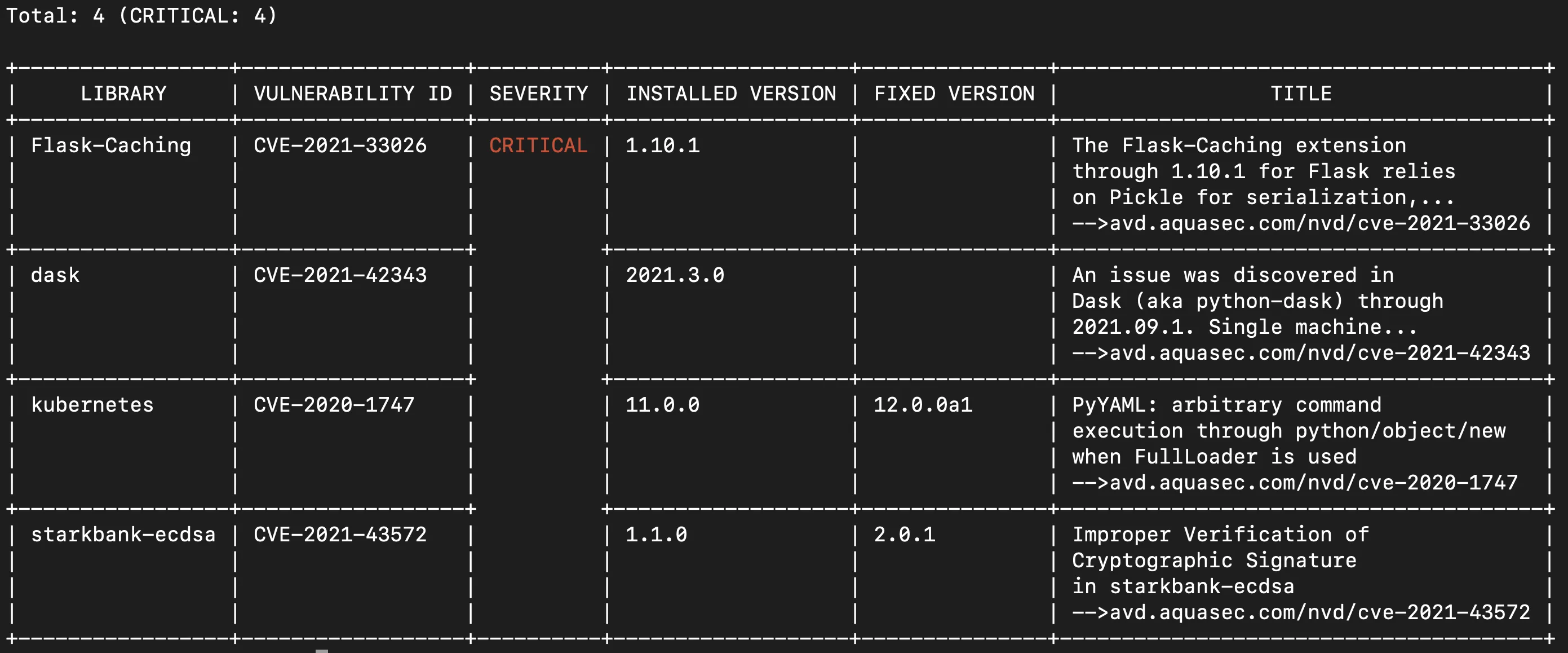Click 'on Pickle for serialization,...' line
Screen dimensions: 1568x653
[1264, 197]
